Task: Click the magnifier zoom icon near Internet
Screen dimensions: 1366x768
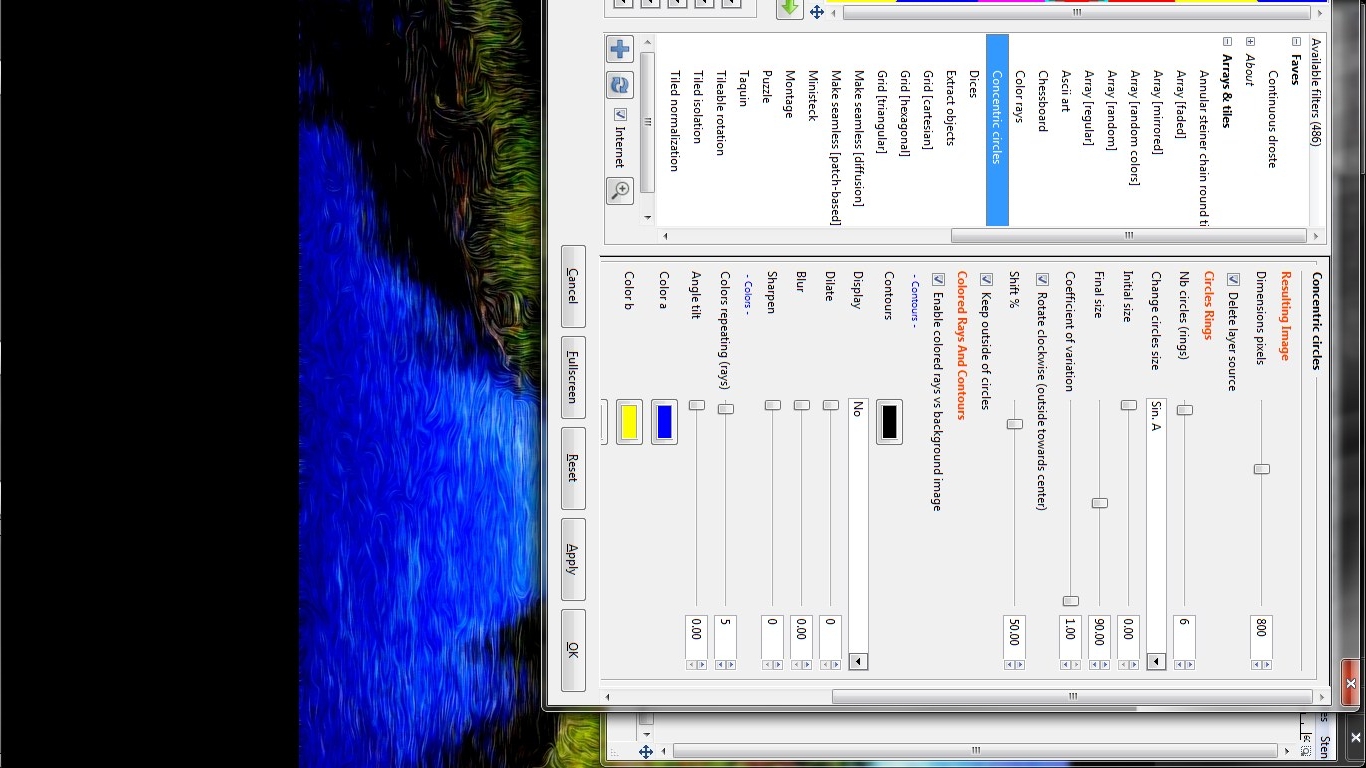Action: [x=620, y=190]
